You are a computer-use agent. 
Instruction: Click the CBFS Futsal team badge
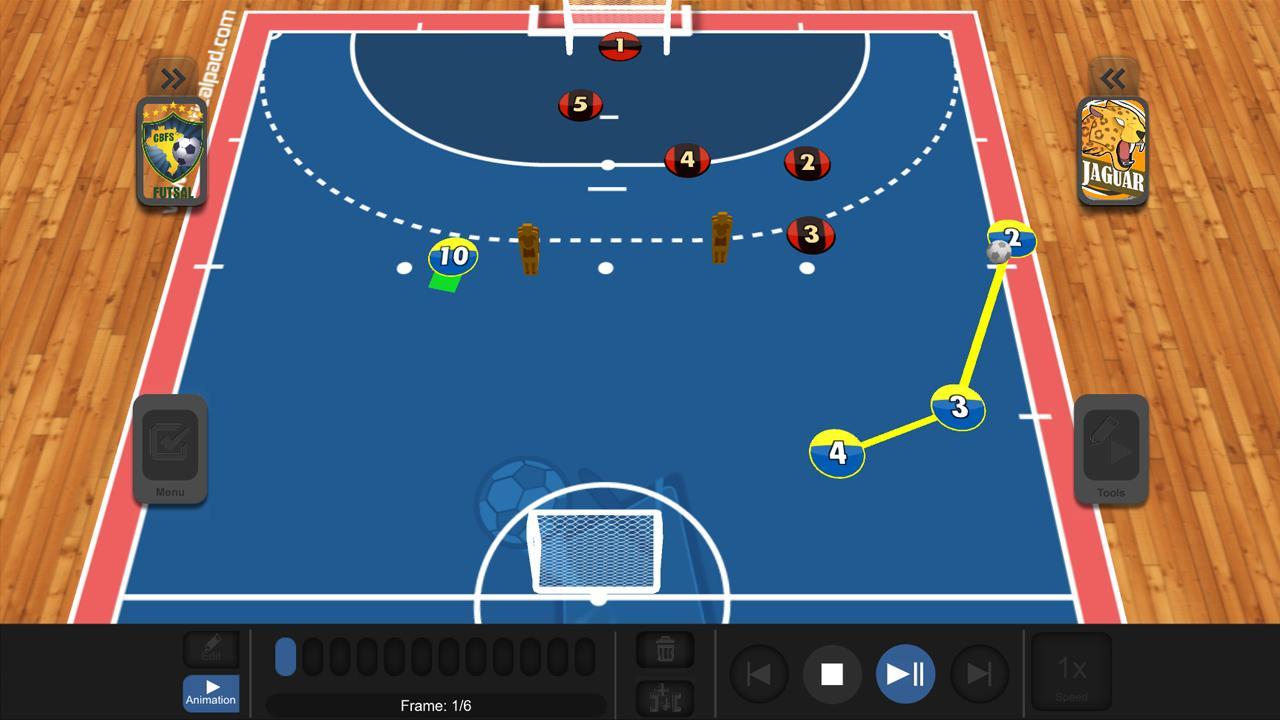[x=171, y=152]
